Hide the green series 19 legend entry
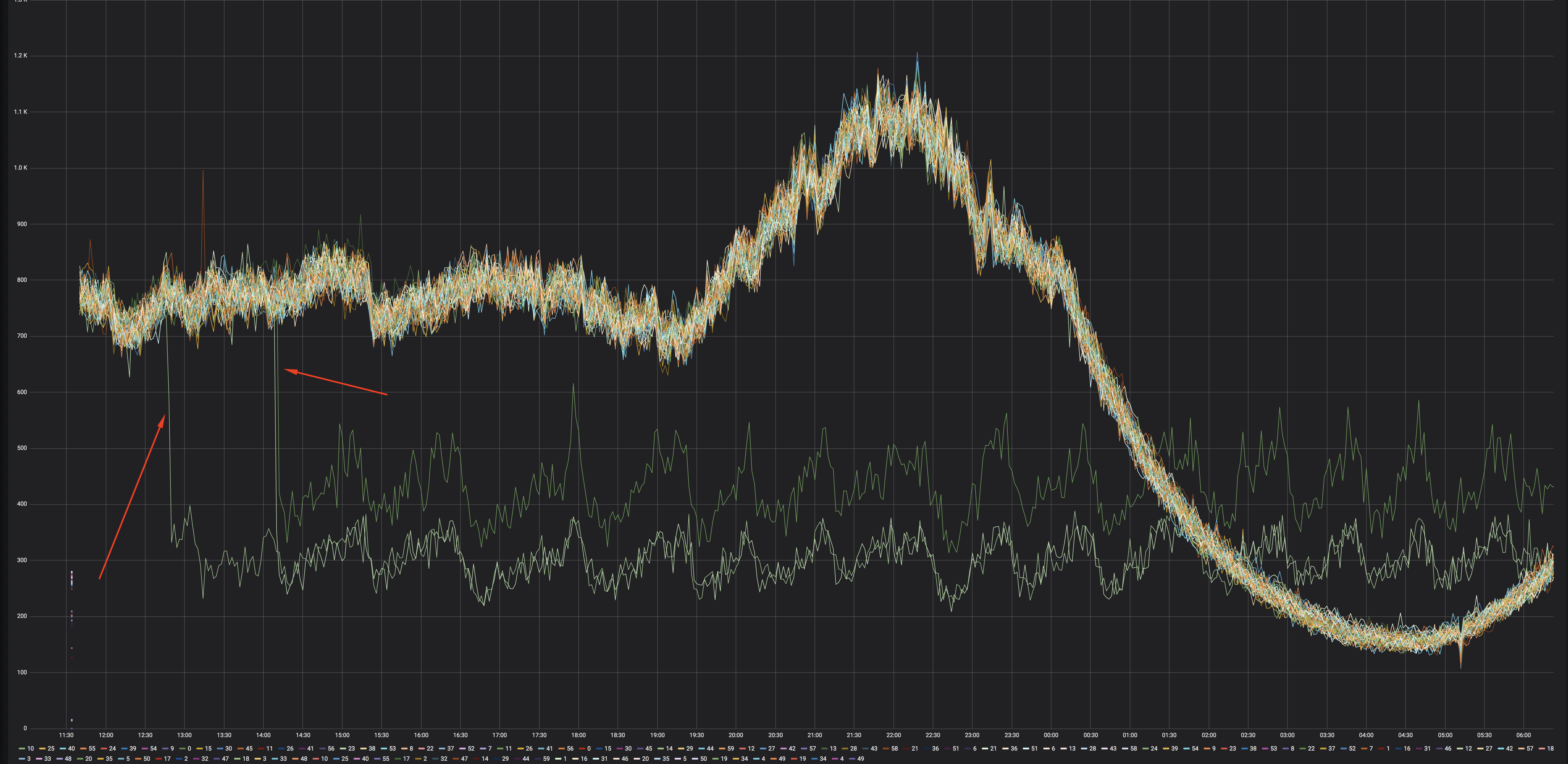Viewport: 1568px width, 764px height. pos(724,759)
